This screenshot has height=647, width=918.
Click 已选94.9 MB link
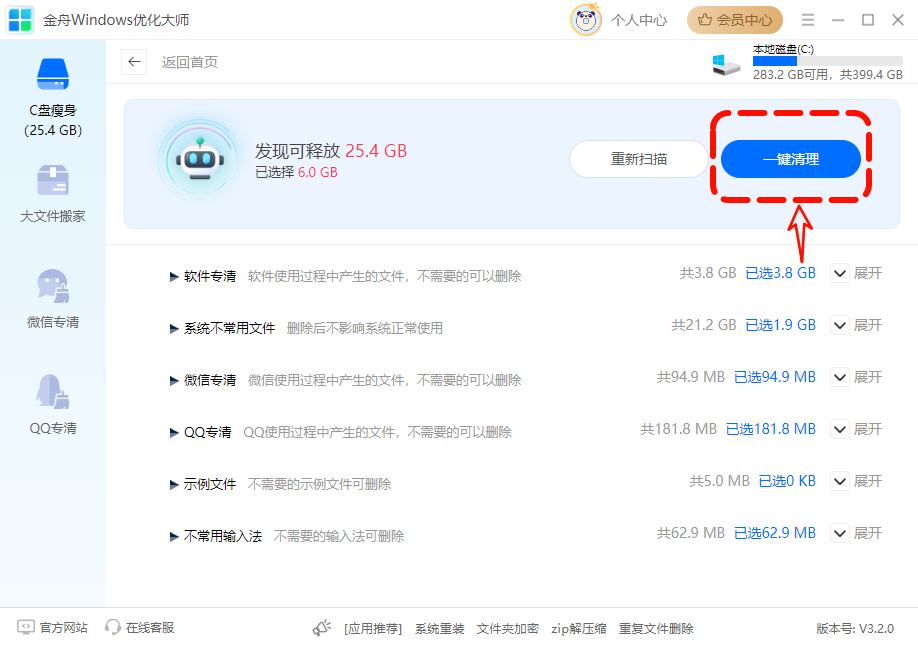coord(775,377)
